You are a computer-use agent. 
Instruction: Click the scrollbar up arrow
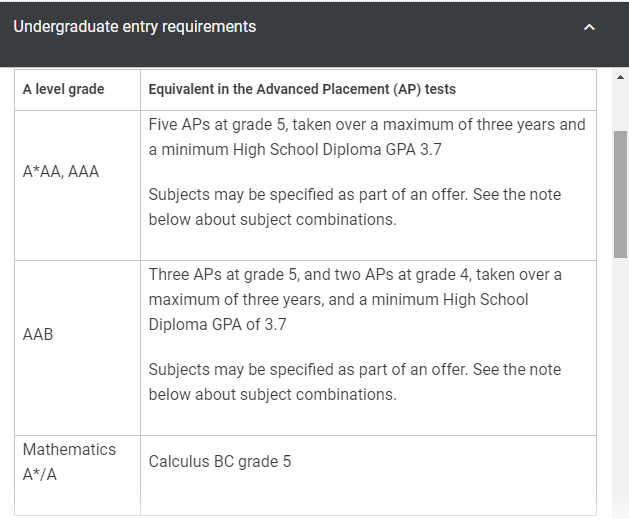point(620,78)
